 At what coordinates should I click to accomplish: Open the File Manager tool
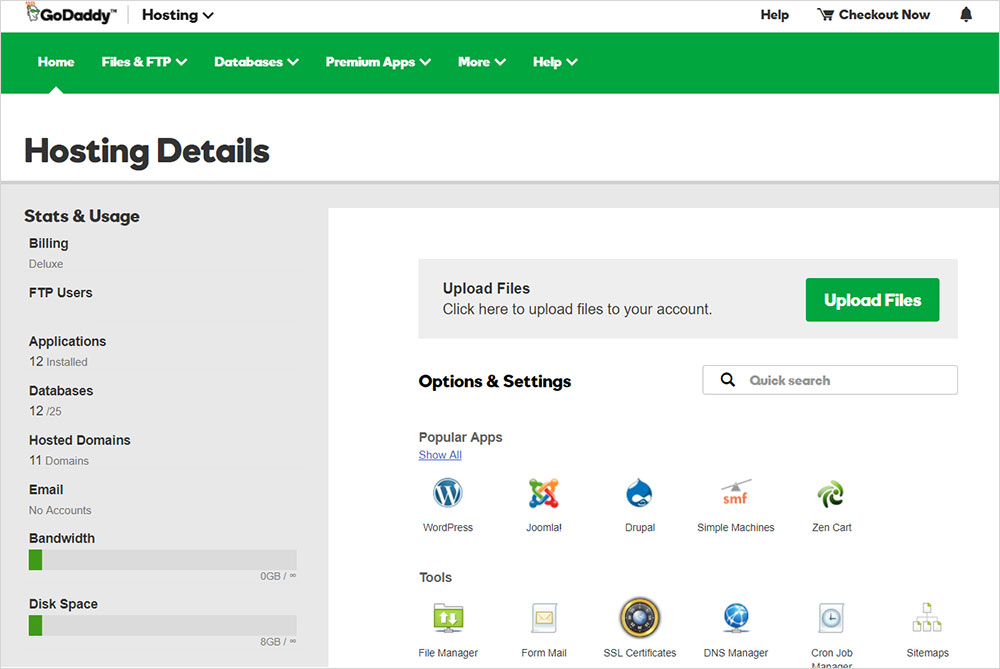(447, 618)
